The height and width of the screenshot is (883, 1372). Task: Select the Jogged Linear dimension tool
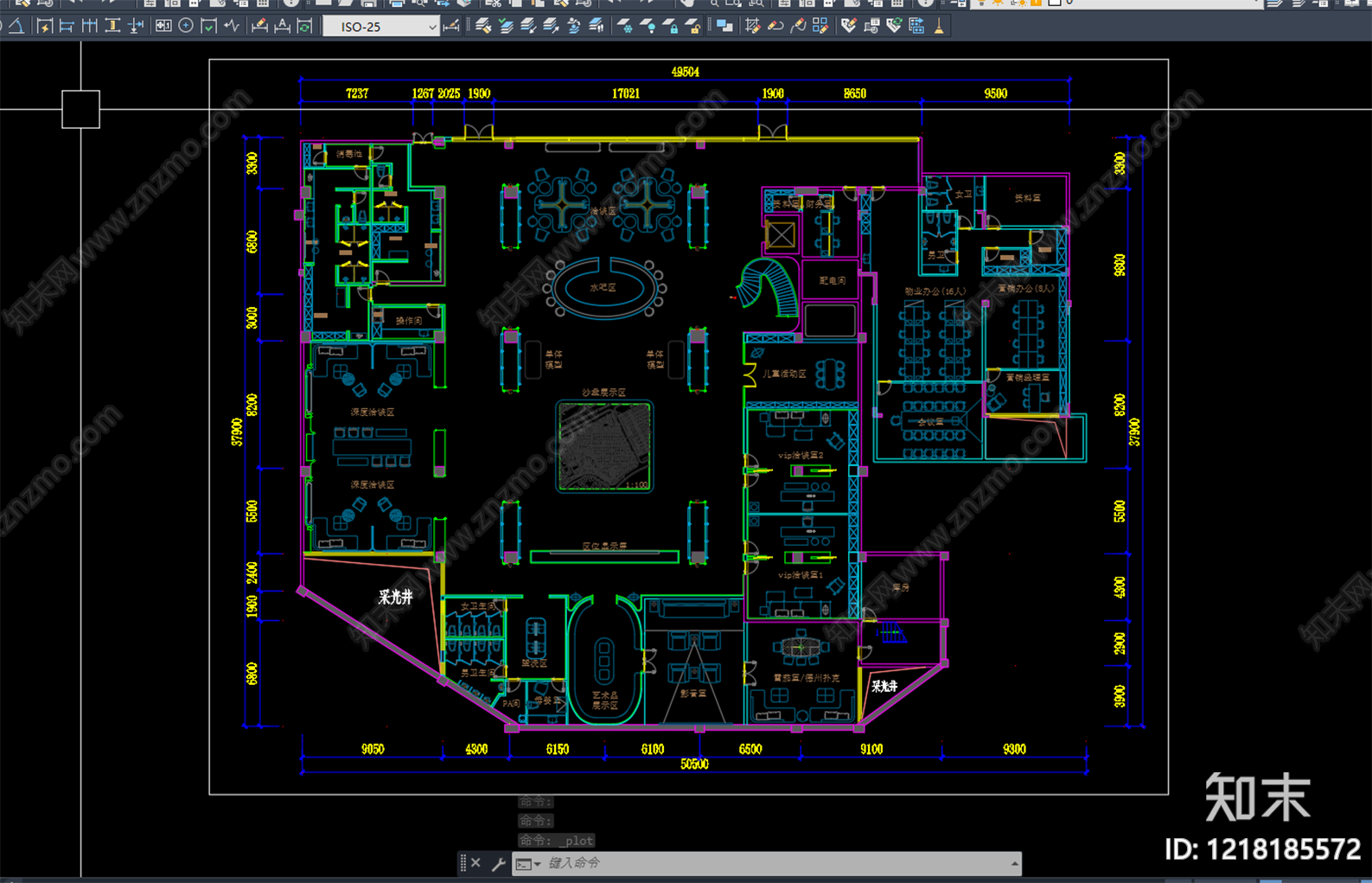click(231, 26)
